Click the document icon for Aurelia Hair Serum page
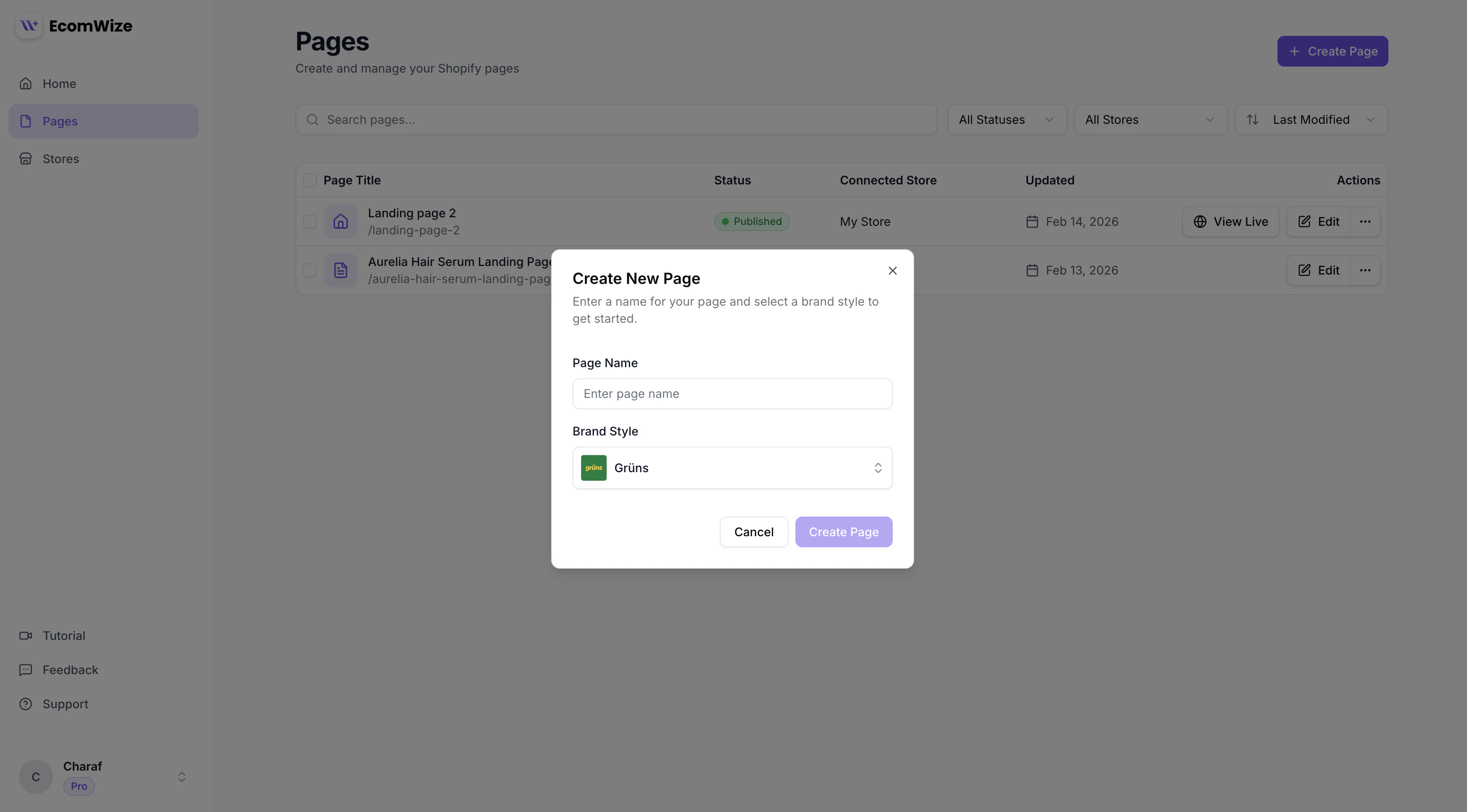 click(341, 271)
